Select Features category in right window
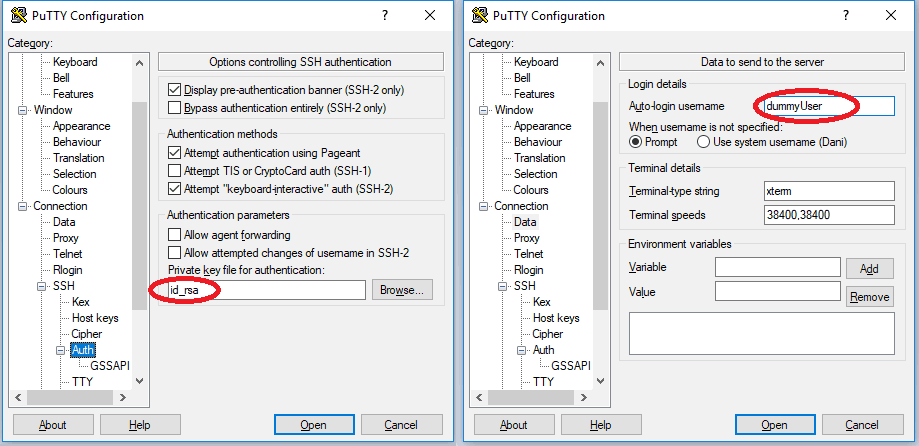The width and height of the screenshot is (919, 446). (x=534, y=94)
